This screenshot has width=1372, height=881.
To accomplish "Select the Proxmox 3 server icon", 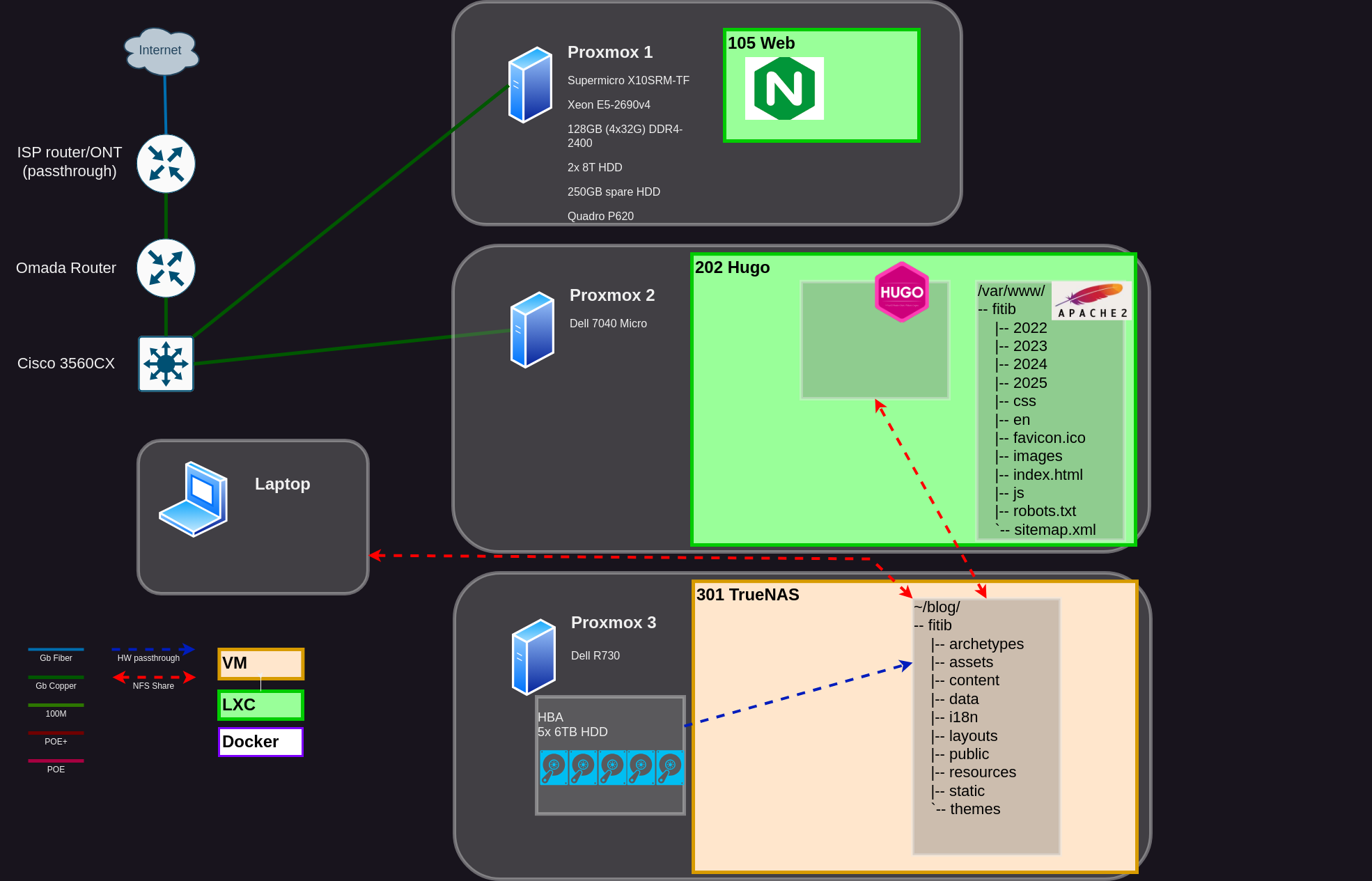I will tap(533, 657).
